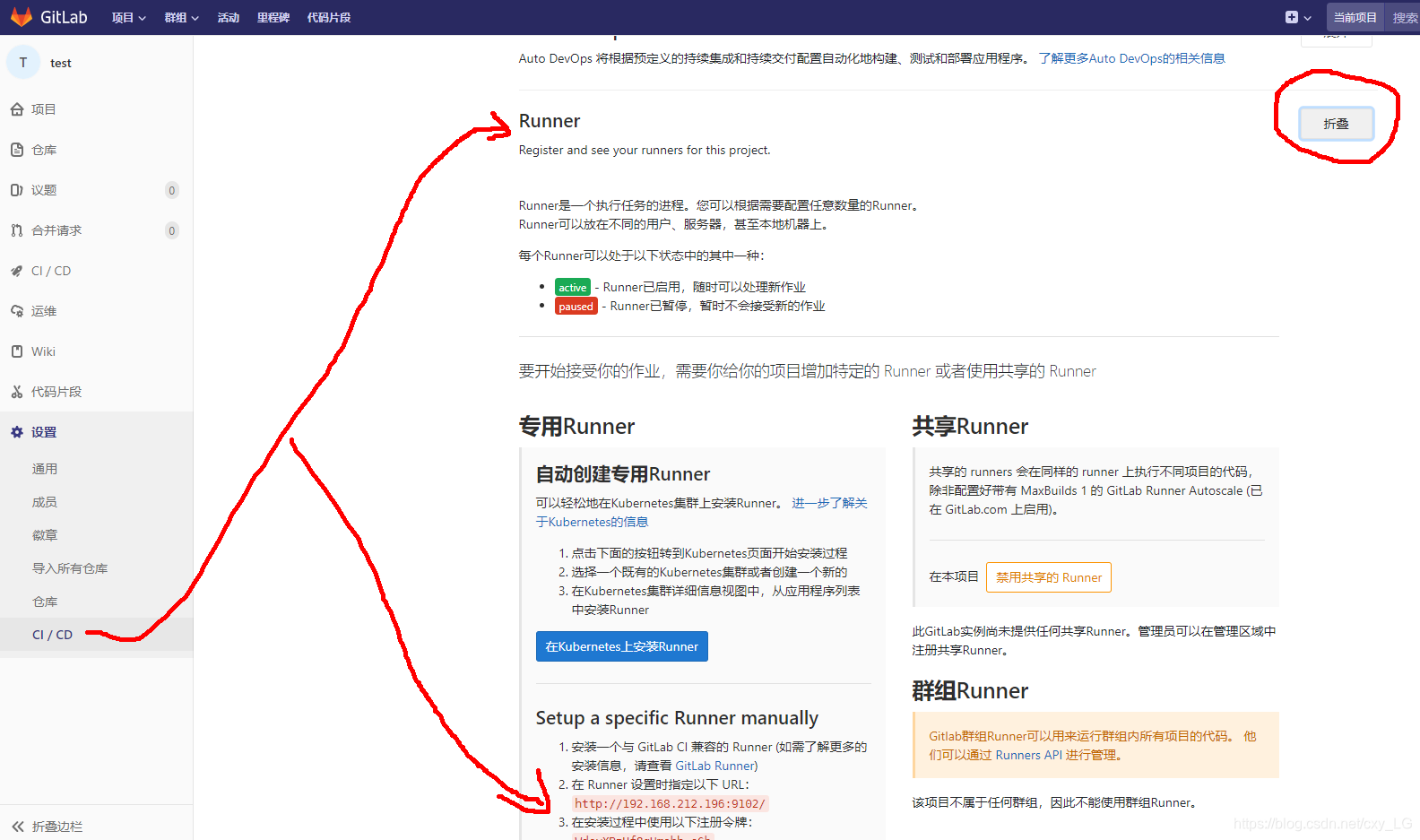
Task: Select 通用 under settings submenu
Action: tap(45, 469)
